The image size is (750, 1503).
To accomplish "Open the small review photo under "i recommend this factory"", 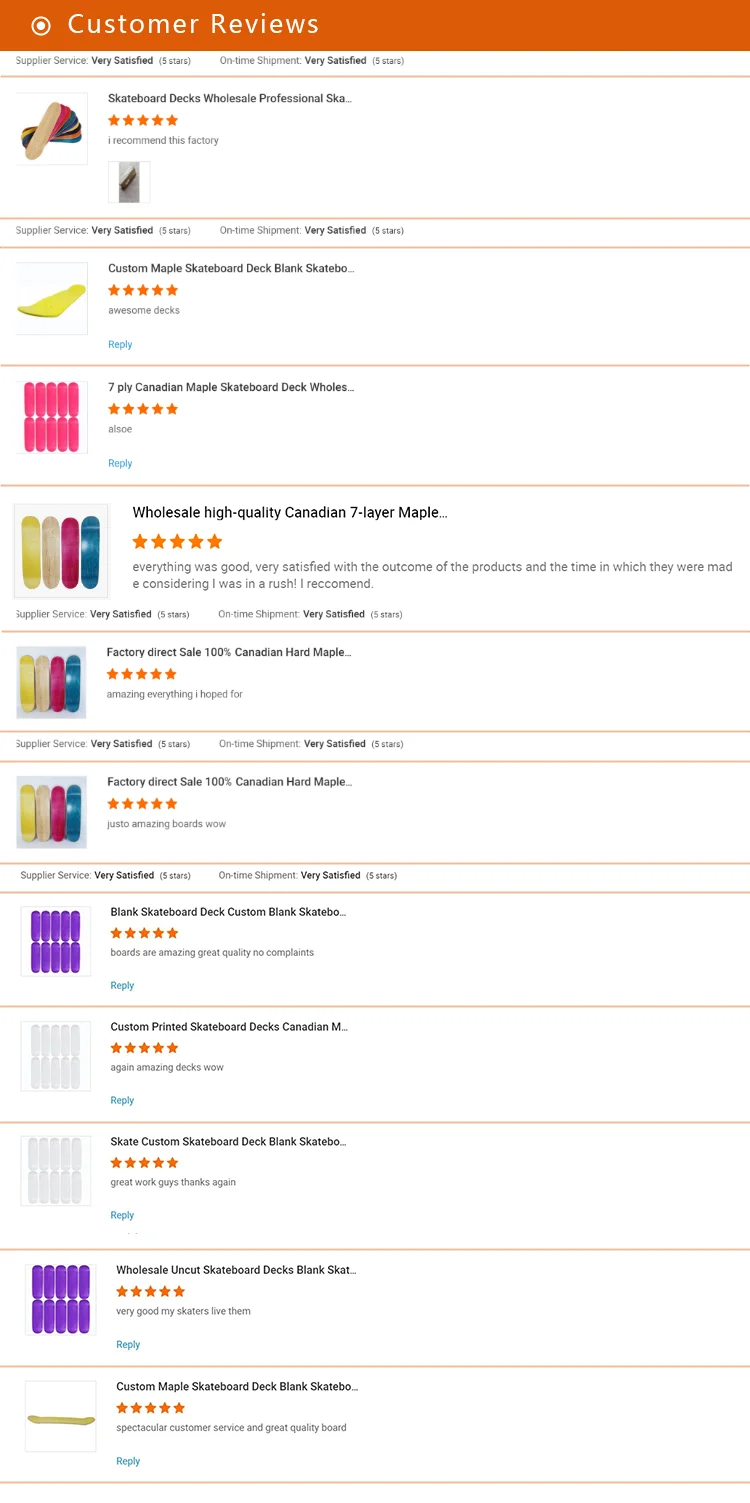I will point(129,182).
